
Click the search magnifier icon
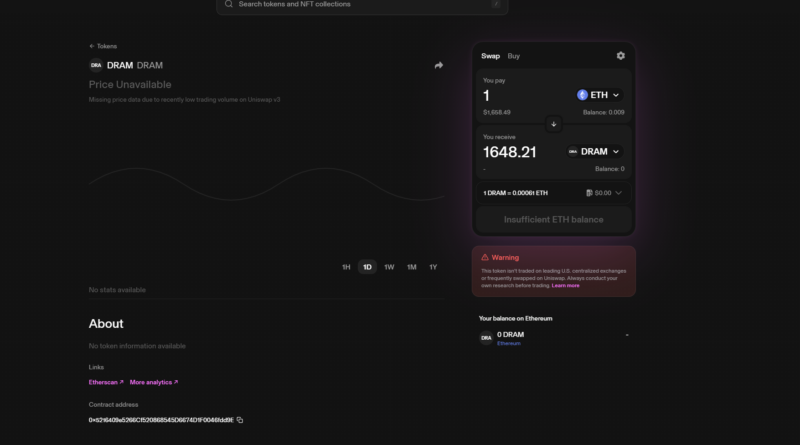coord(229,5)
